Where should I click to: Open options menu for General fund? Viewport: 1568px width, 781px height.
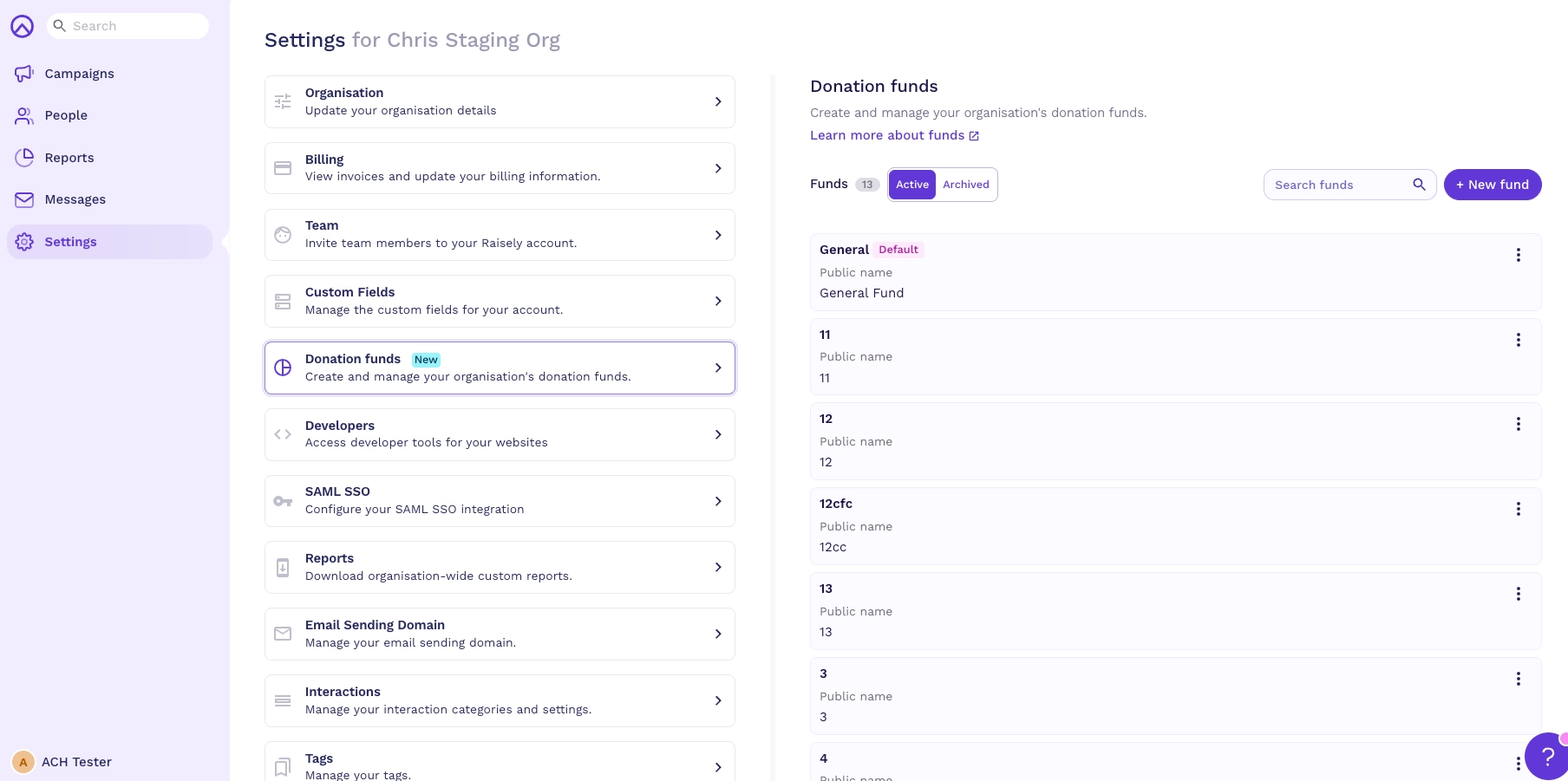[x=1518, y=255]
